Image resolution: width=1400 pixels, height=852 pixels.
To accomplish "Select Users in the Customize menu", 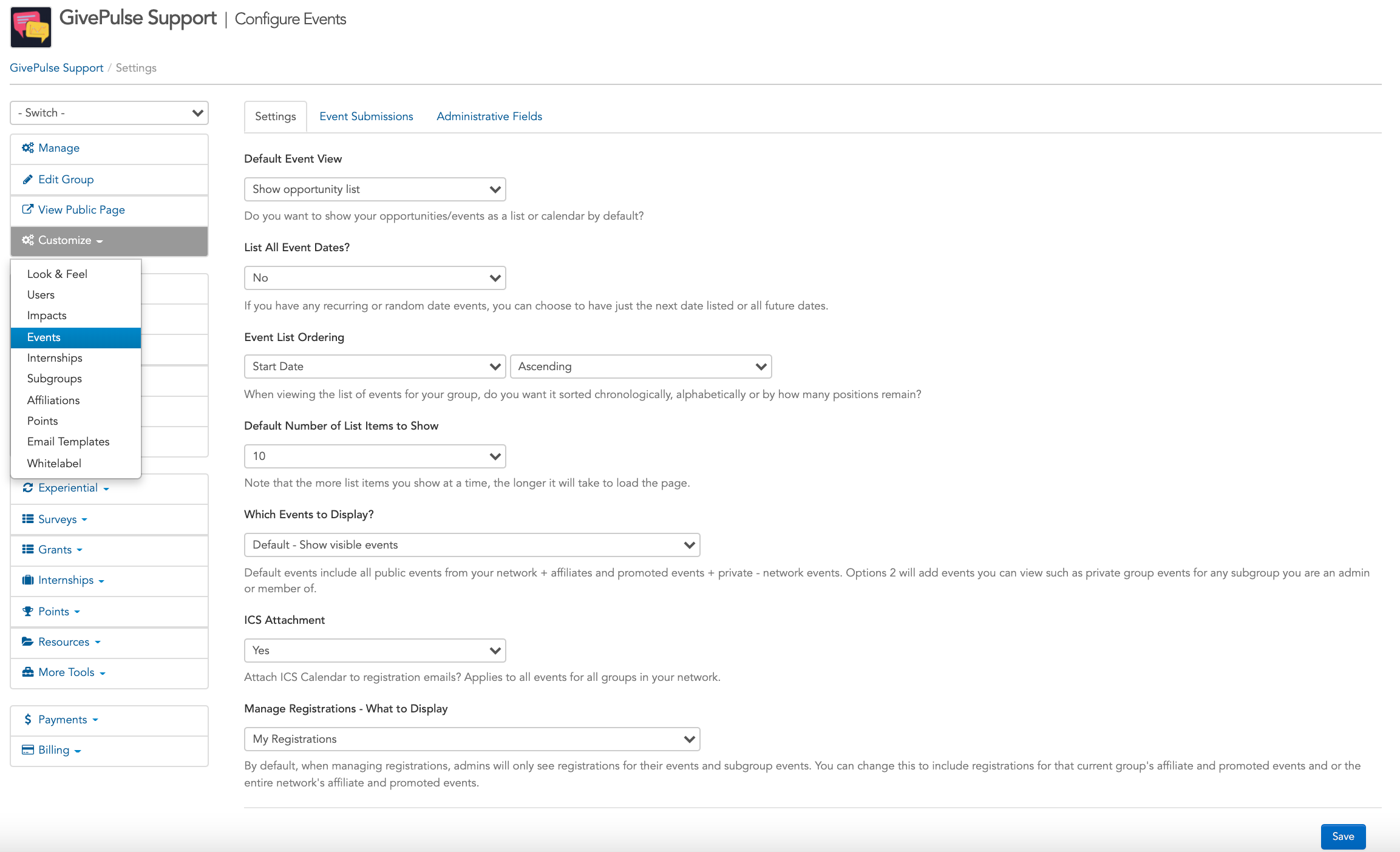I will click(x=76, y=295).
